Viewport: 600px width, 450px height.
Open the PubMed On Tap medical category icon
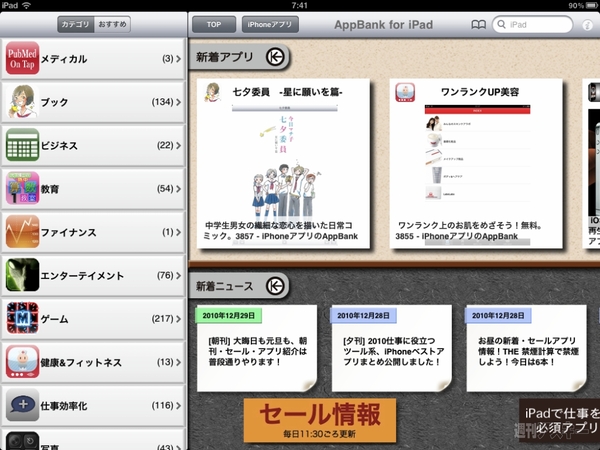22,58
